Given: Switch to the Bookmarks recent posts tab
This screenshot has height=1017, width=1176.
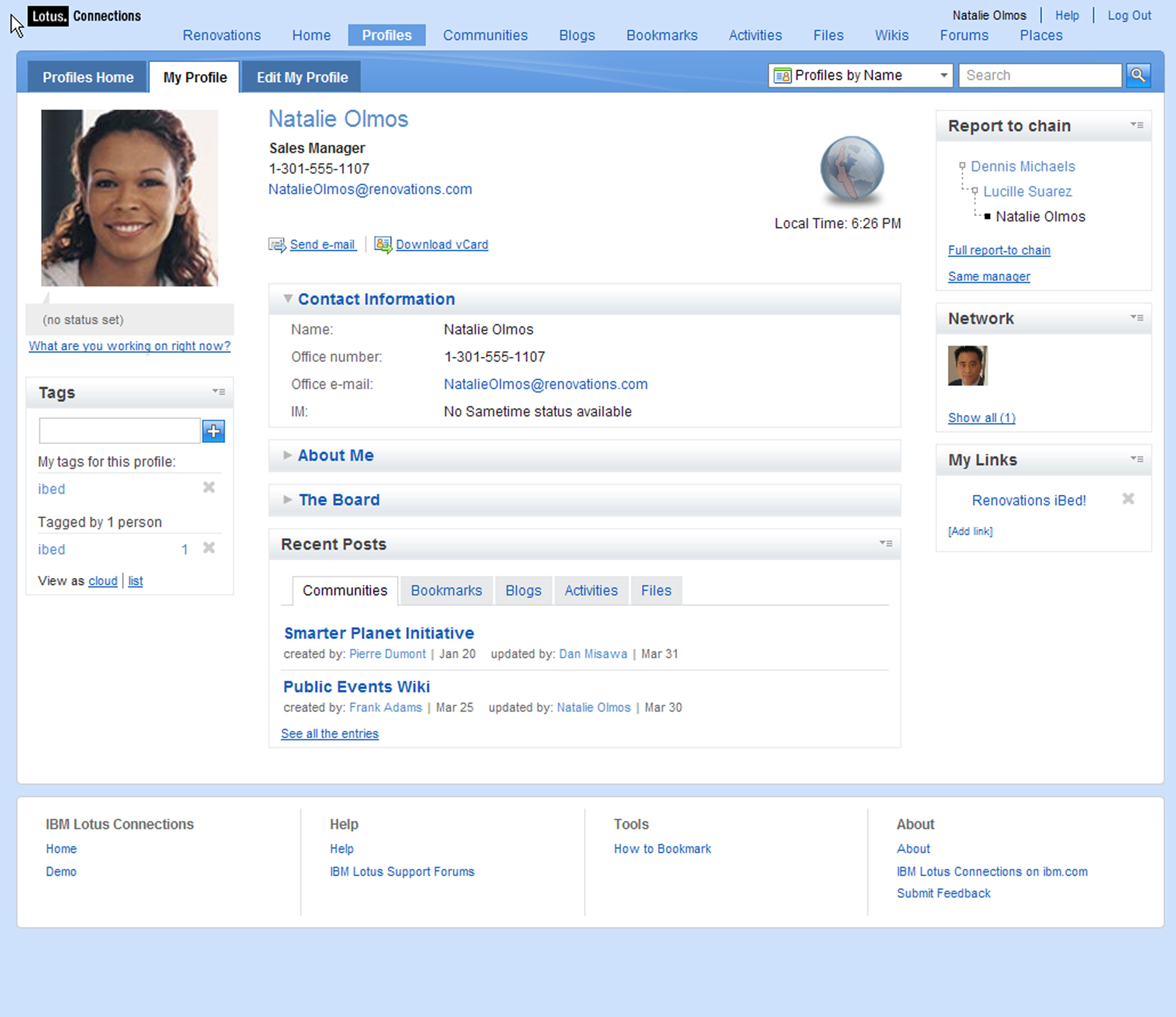Looking at the screenshot, I should (x=446, y=590).
